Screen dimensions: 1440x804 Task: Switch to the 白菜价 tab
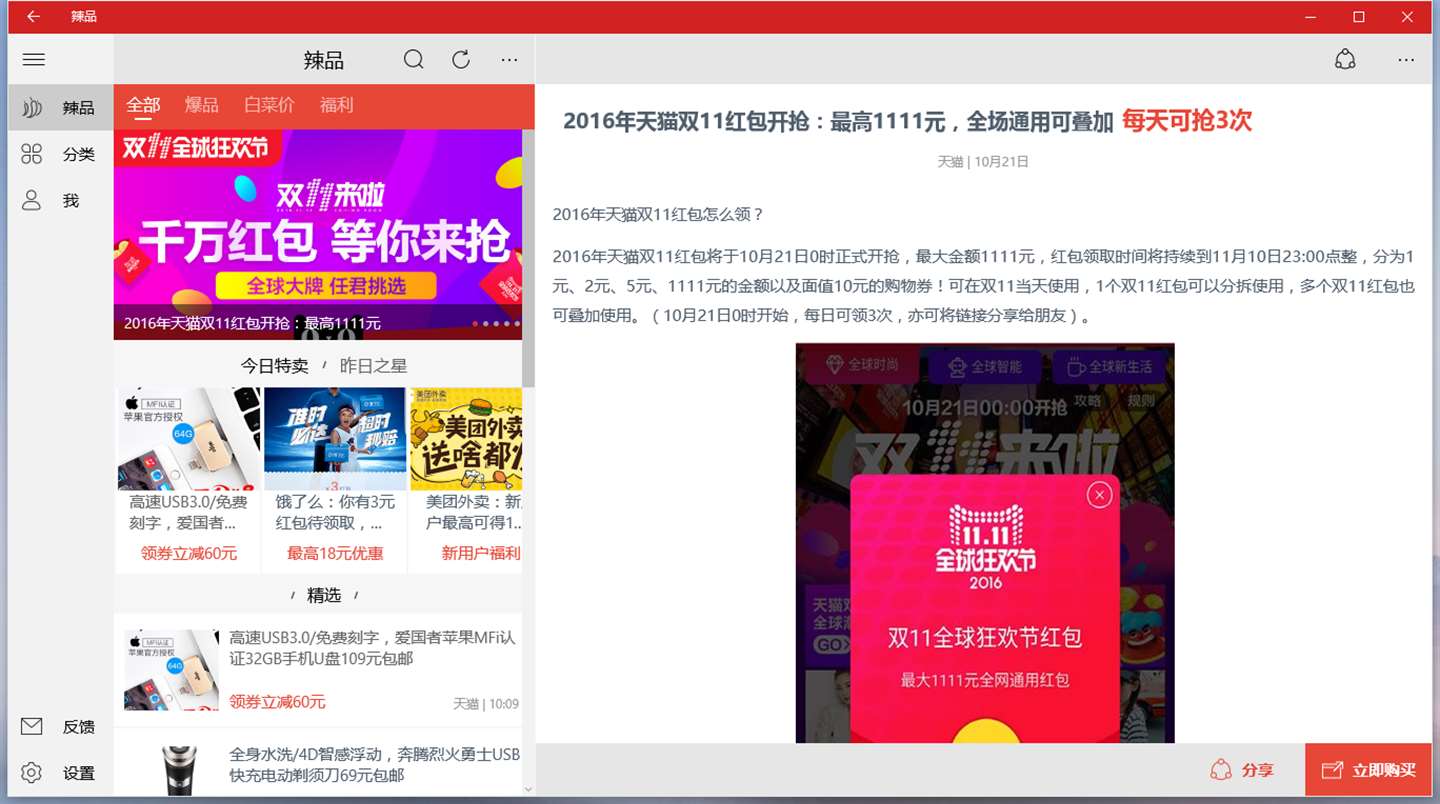269,105
